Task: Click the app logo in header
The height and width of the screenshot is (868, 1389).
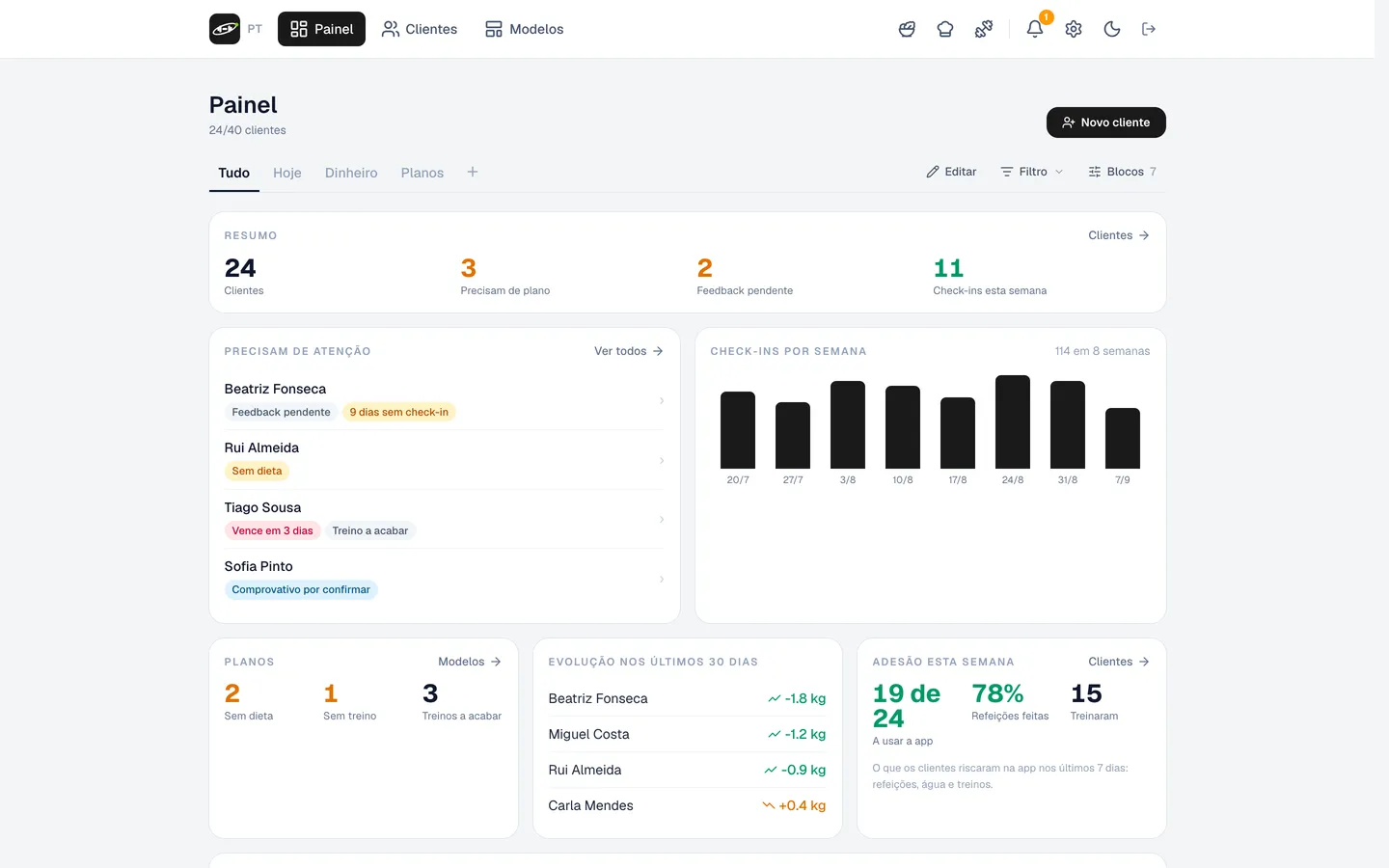Action: click(x=225, y=29)
